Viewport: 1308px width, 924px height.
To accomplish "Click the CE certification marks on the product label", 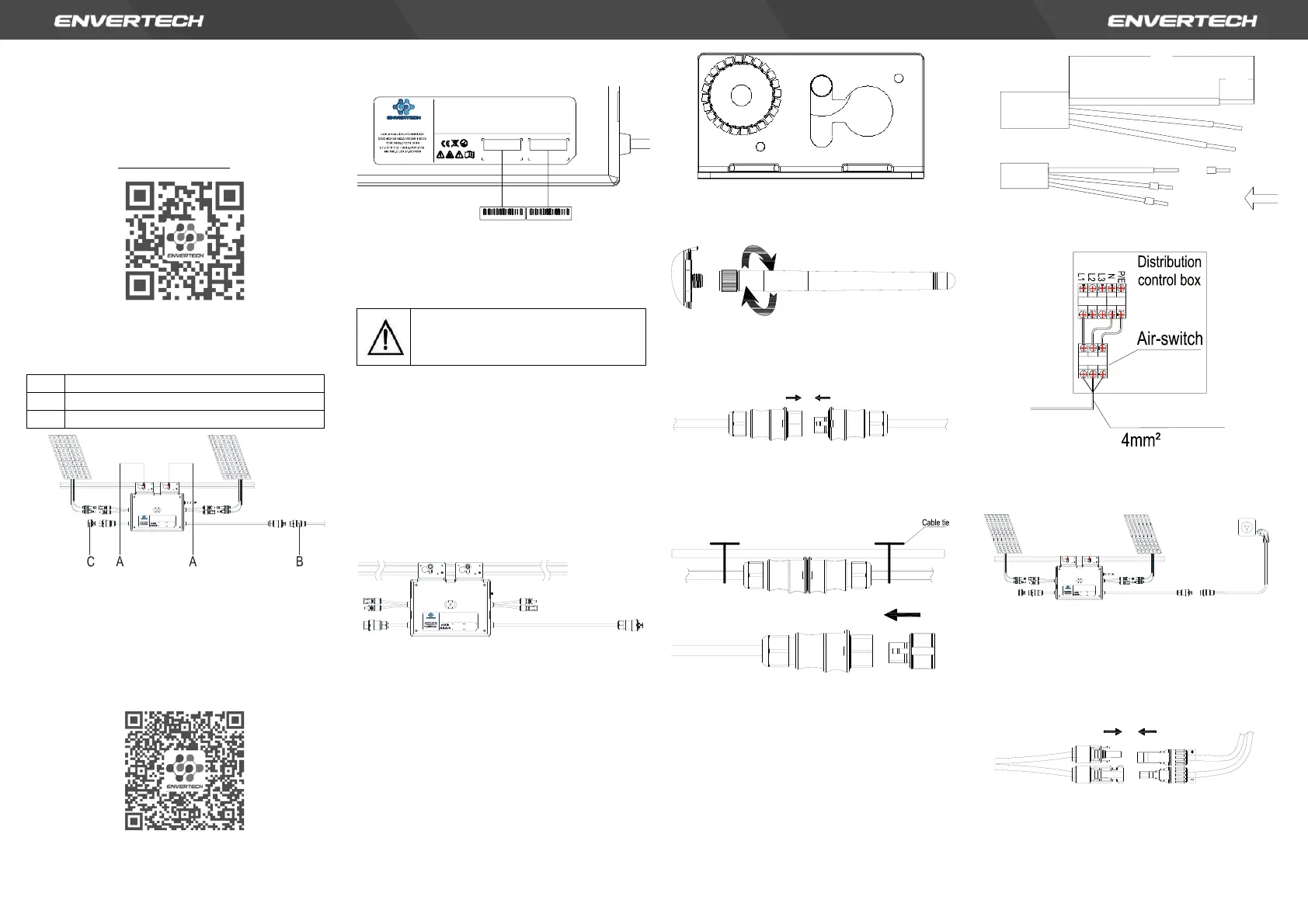I will [x=454, y=143].
